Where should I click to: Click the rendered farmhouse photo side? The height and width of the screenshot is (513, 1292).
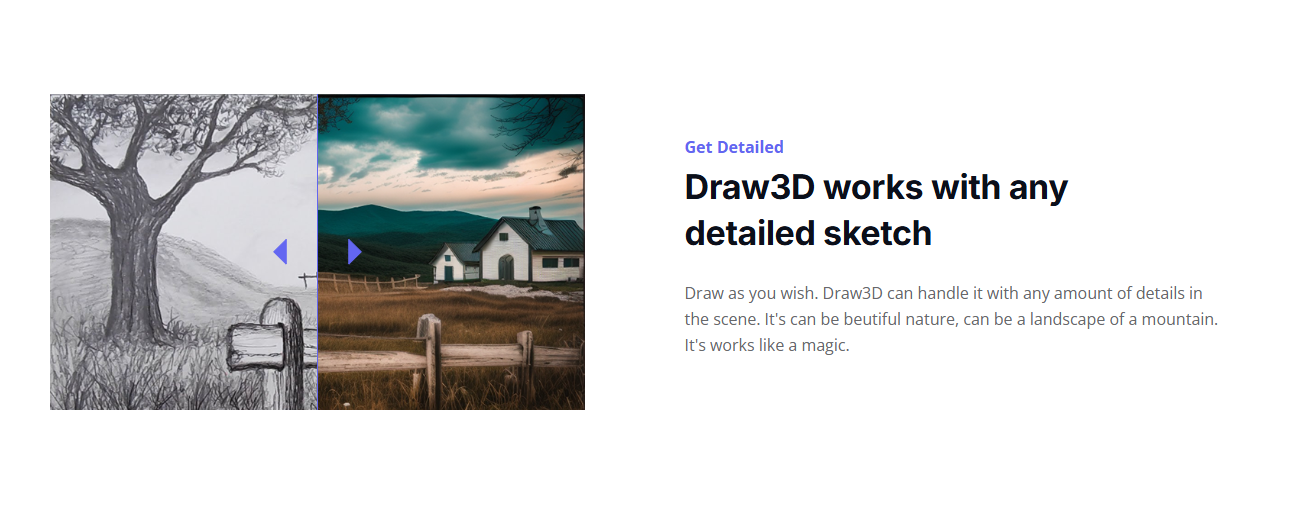coord(451,252)
